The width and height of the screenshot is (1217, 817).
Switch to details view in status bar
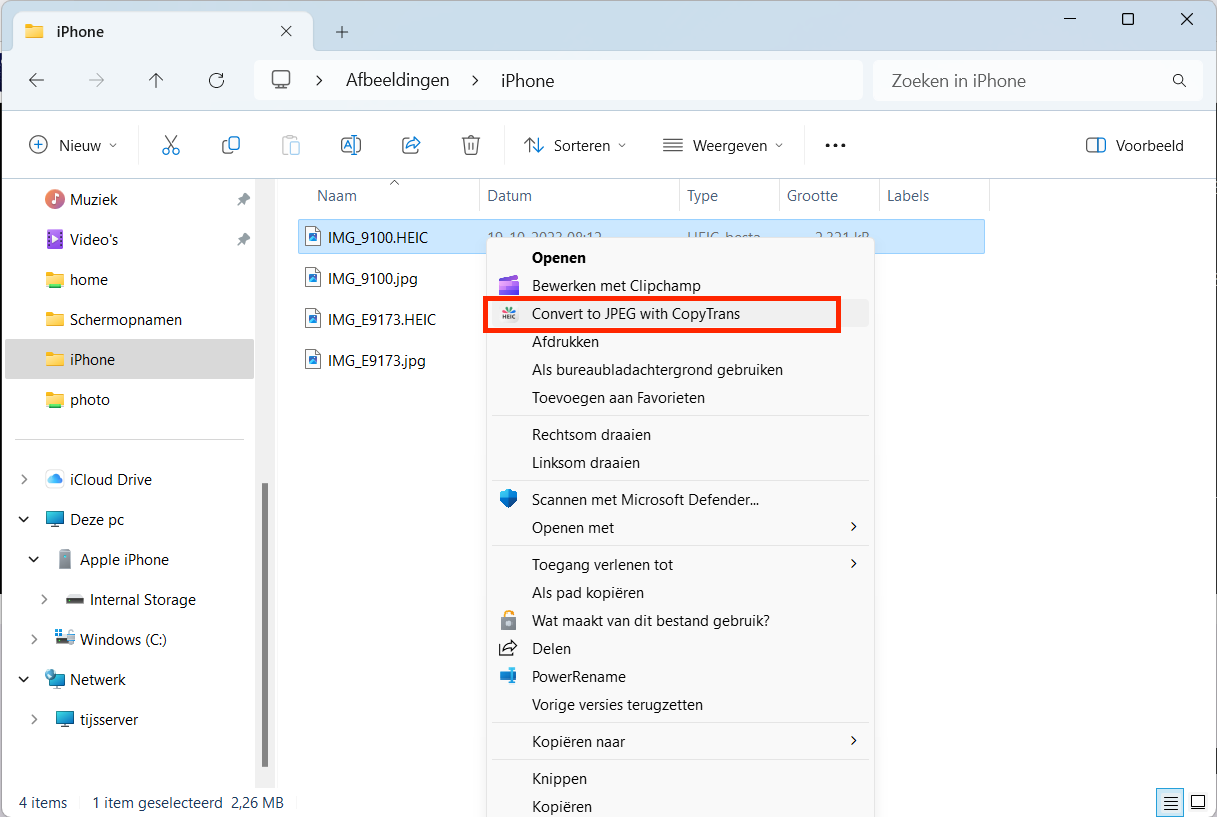[x=1169, y=803]
